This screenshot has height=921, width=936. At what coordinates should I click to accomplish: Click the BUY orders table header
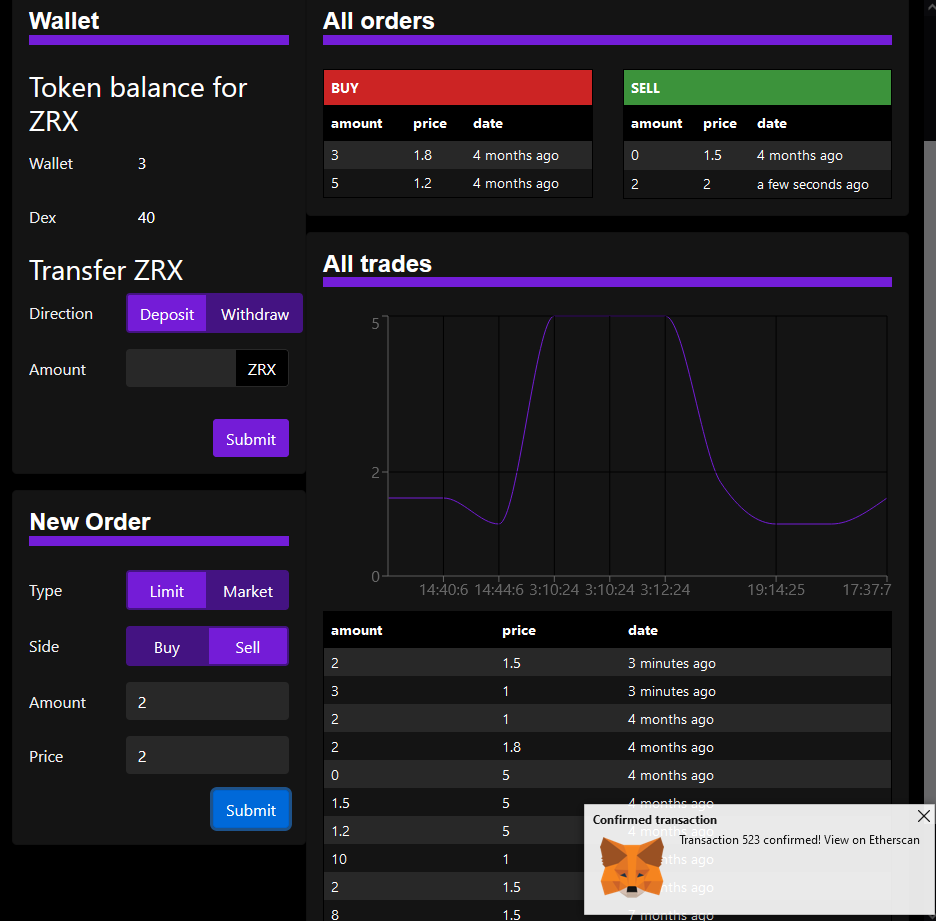coord(458,88)
